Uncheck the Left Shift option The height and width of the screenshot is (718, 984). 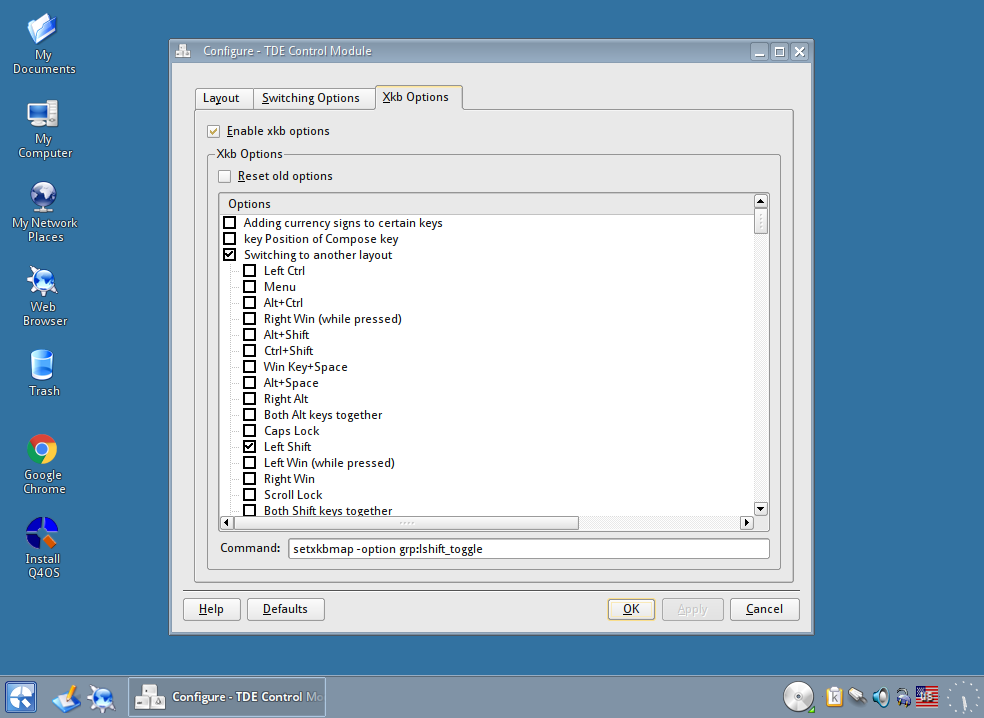click(250, 447)
